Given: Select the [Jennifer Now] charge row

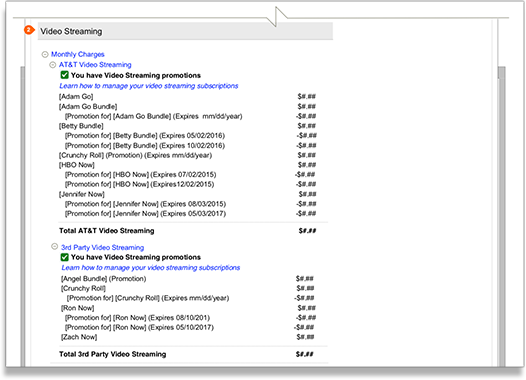Looking at the screenshot, I should pyautogui.click(x=188, y=194).
